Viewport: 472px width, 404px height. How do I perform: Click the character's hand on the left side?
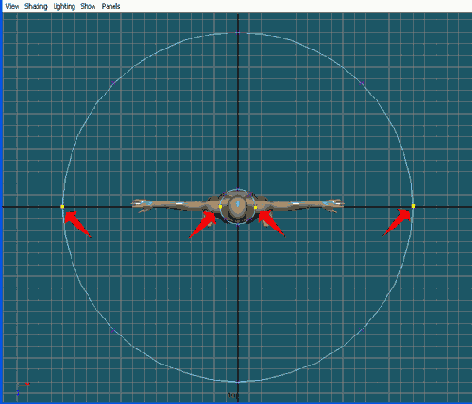pyautogui.click(x=141, y=206)
